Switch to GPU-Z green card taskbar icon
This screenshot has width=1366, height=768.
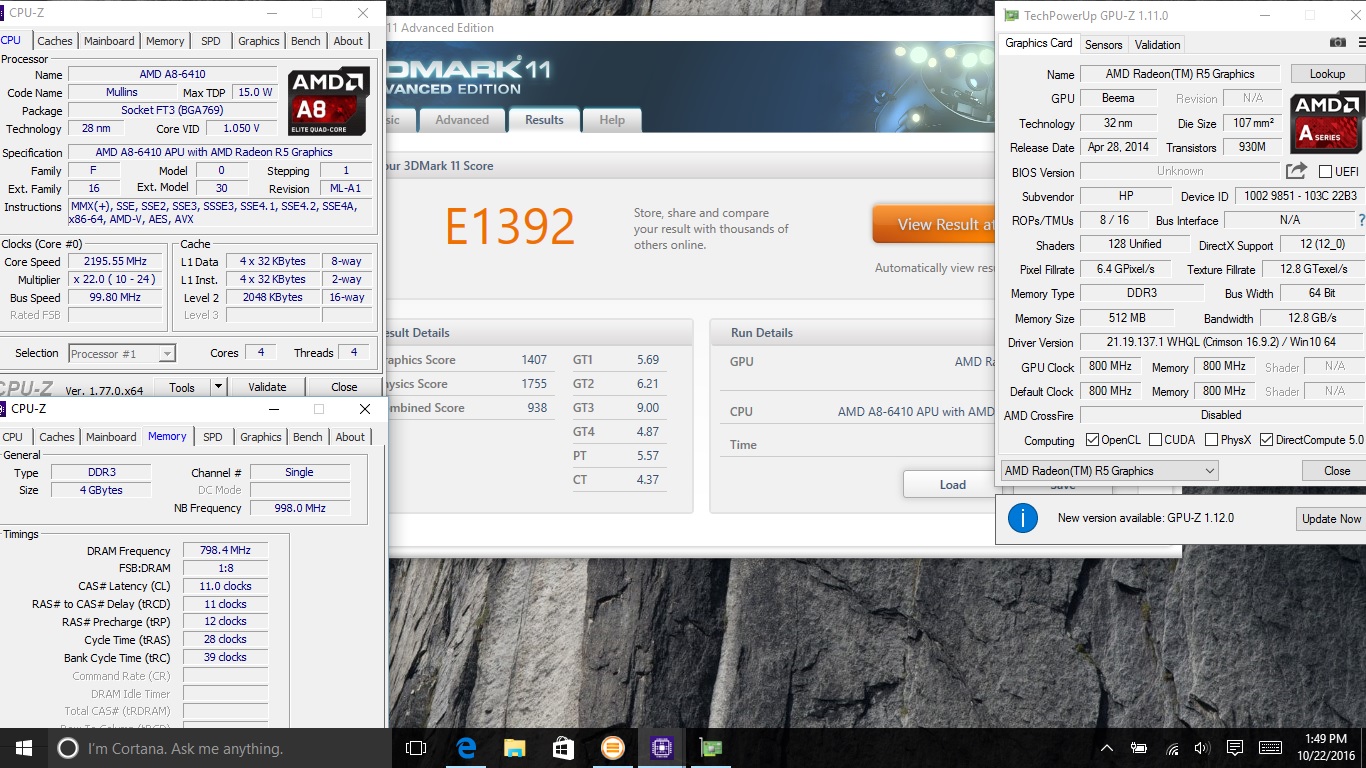pyautogui.click(x=710, y=748)
